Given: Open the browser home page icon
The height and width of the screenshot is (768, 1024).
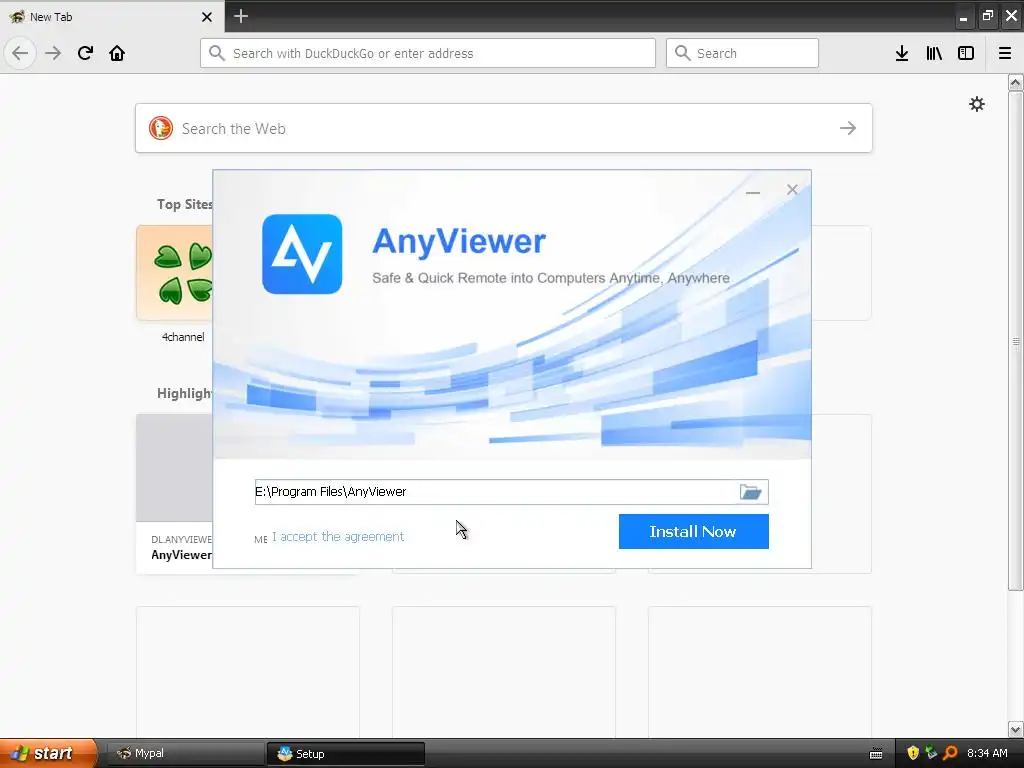Looking at the screenshot, I should [117, 53].
